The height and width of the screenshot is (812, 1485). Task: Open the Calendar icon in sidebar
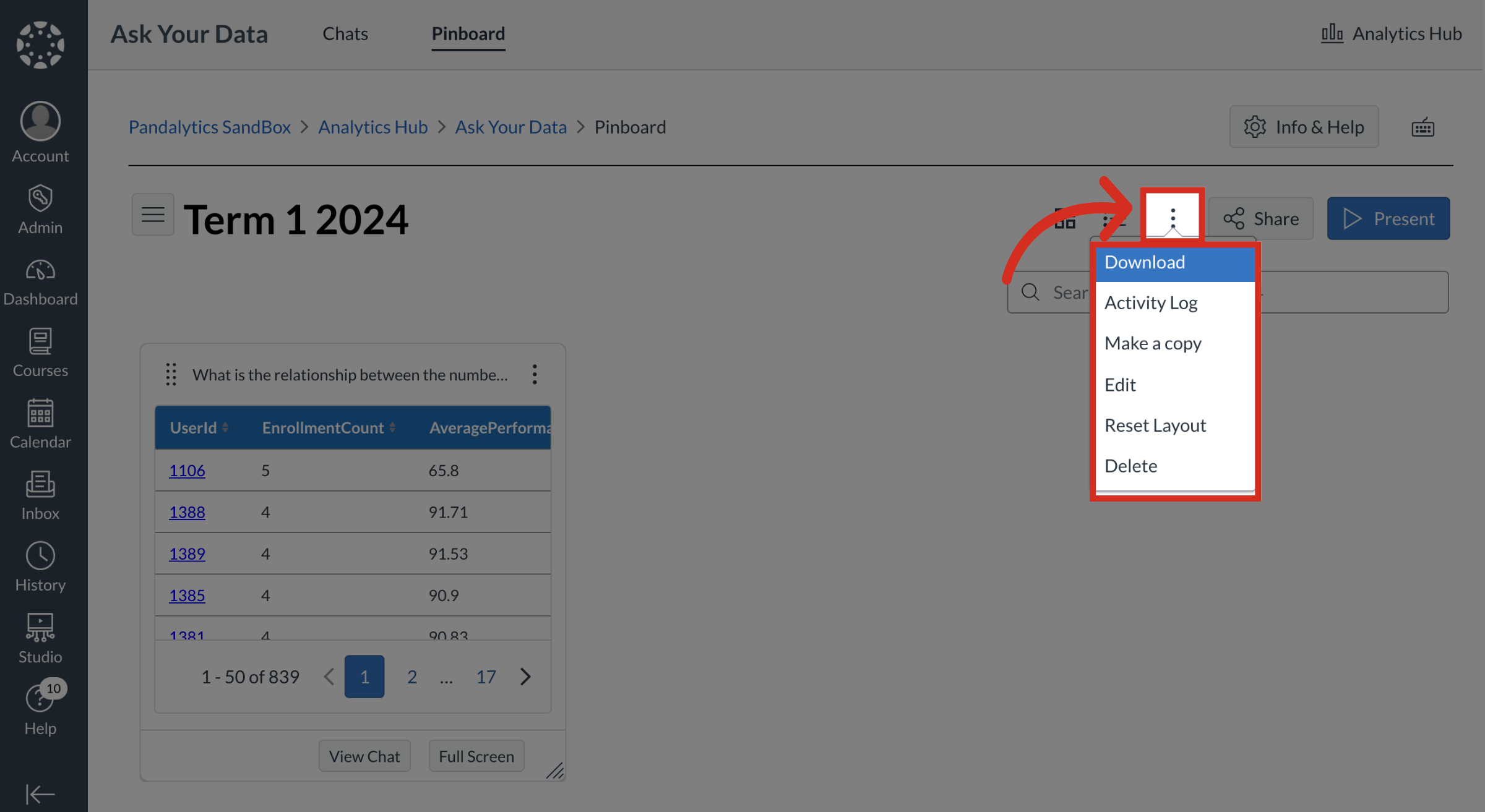pos(40,412)
